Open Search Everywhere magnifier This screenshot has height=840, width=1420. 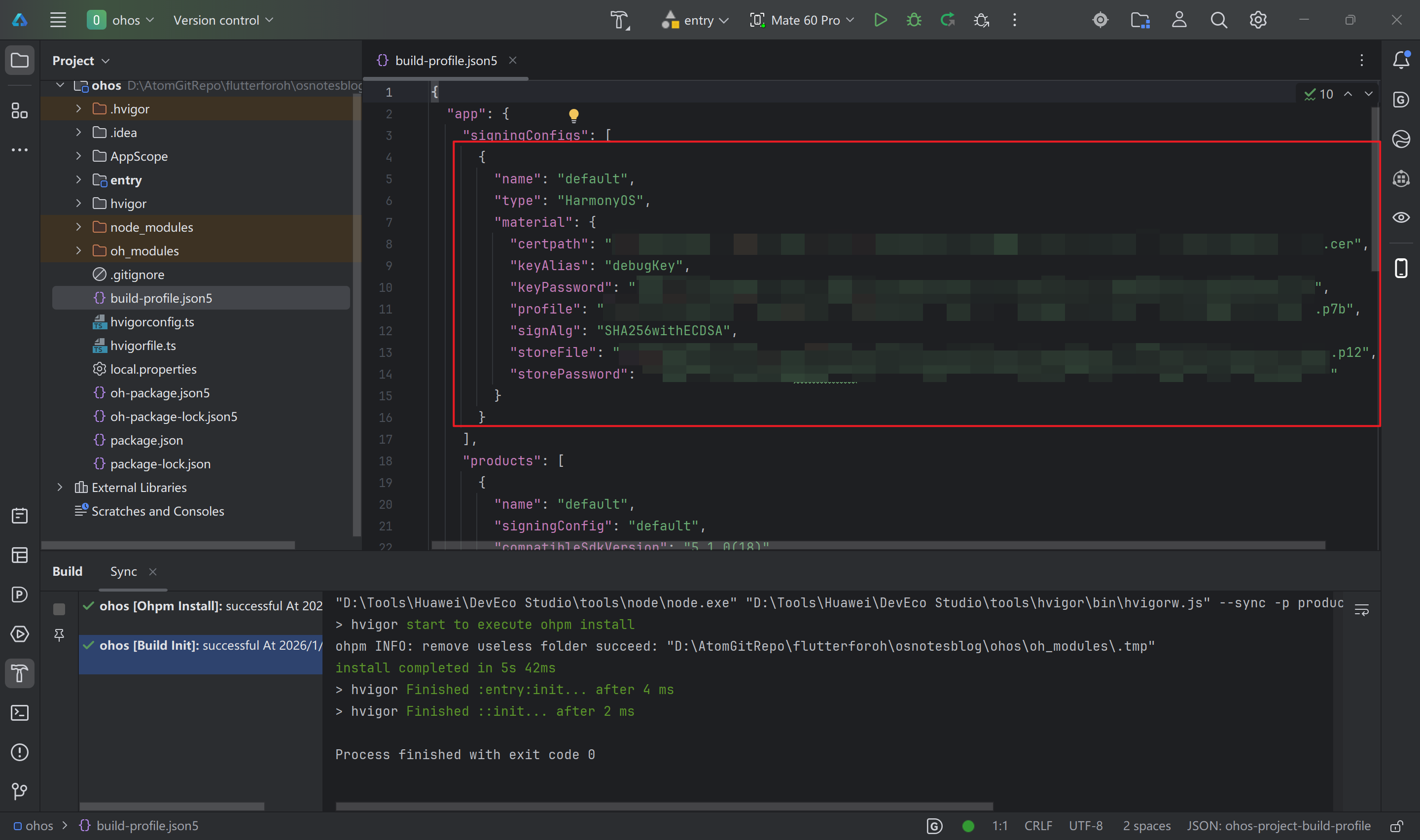coord(1218,20)
